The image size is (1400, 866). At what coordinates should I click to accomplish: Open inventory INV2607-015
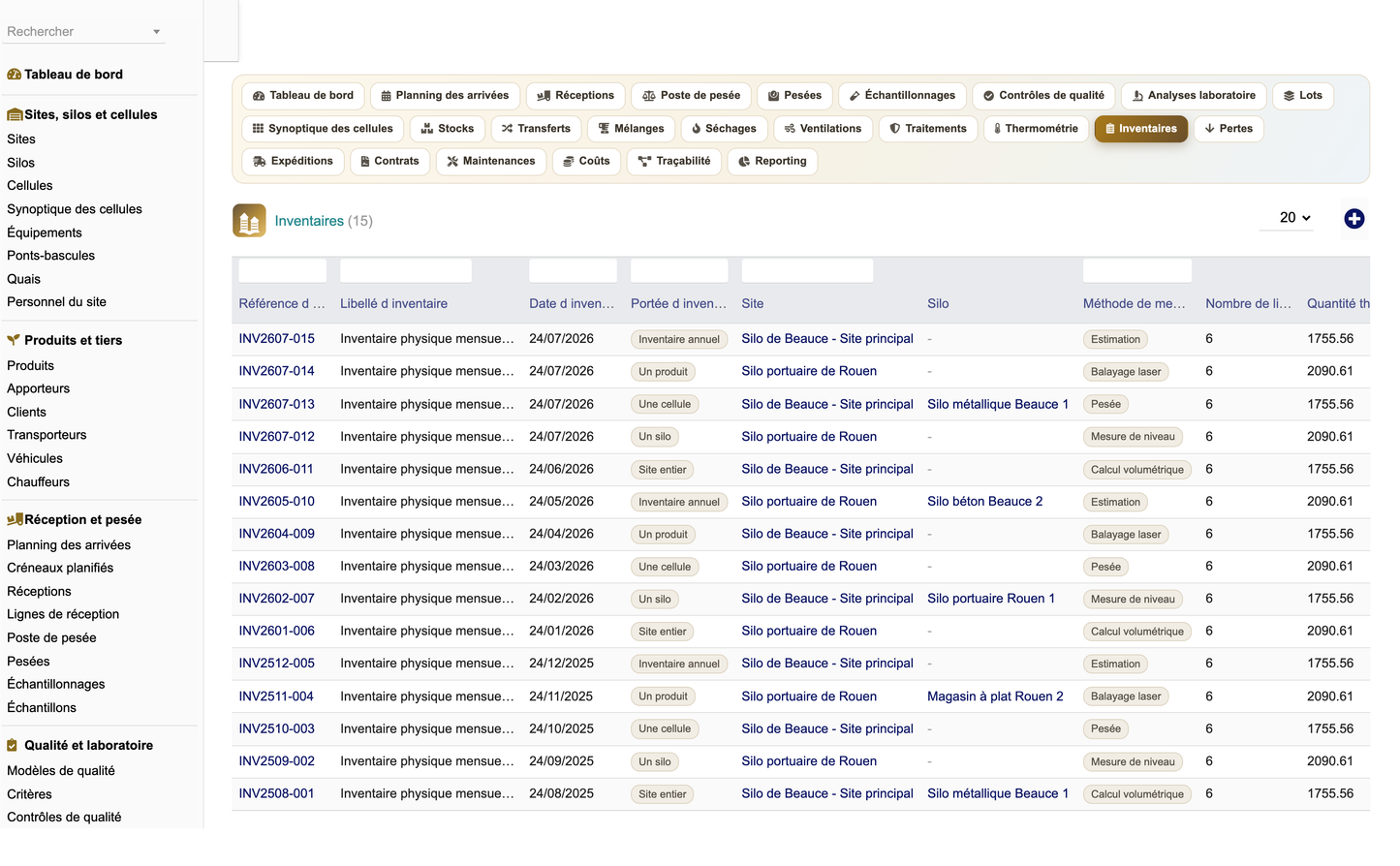(x=277, y=339)
